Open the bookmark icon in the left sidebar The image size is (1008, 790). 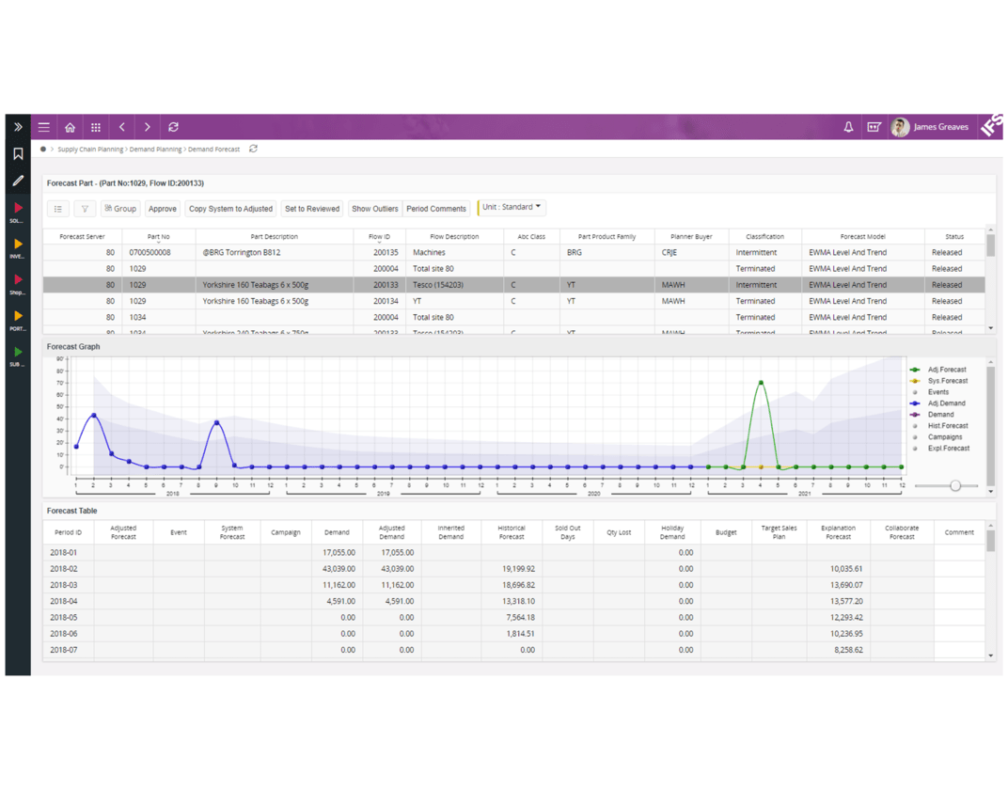16,155
